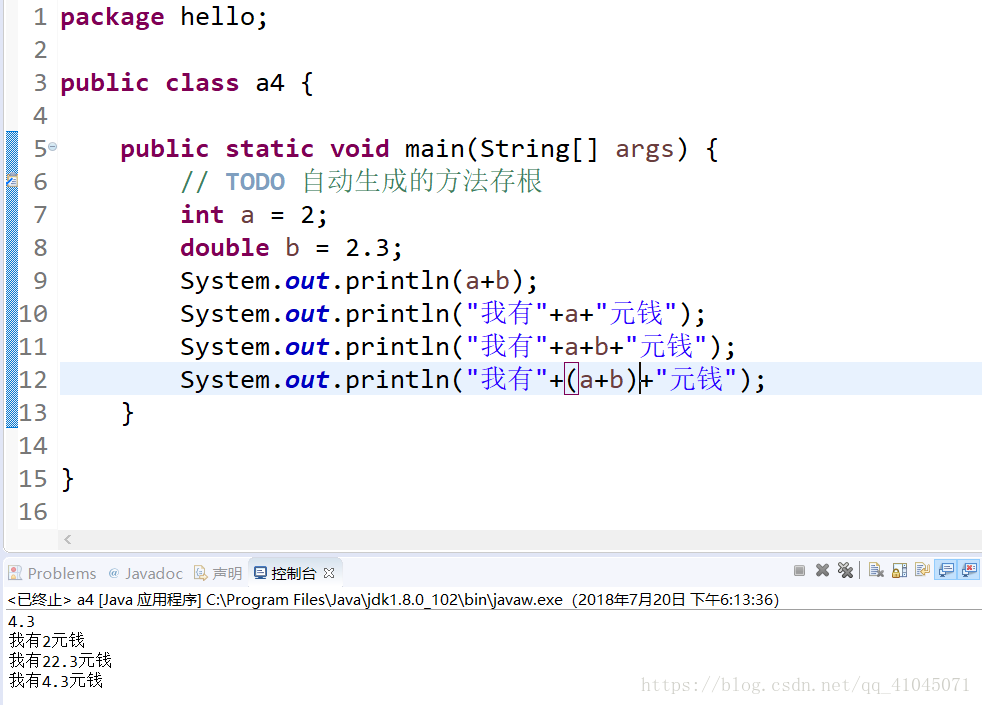
Task: Click the println statement on line 11
Action: pos(458,347)
